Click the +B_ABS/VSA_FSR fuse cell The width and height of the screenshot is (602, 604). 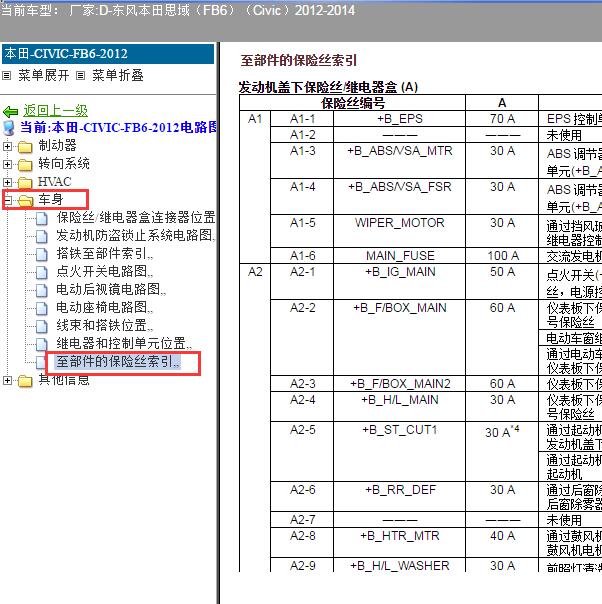point(399,196)
